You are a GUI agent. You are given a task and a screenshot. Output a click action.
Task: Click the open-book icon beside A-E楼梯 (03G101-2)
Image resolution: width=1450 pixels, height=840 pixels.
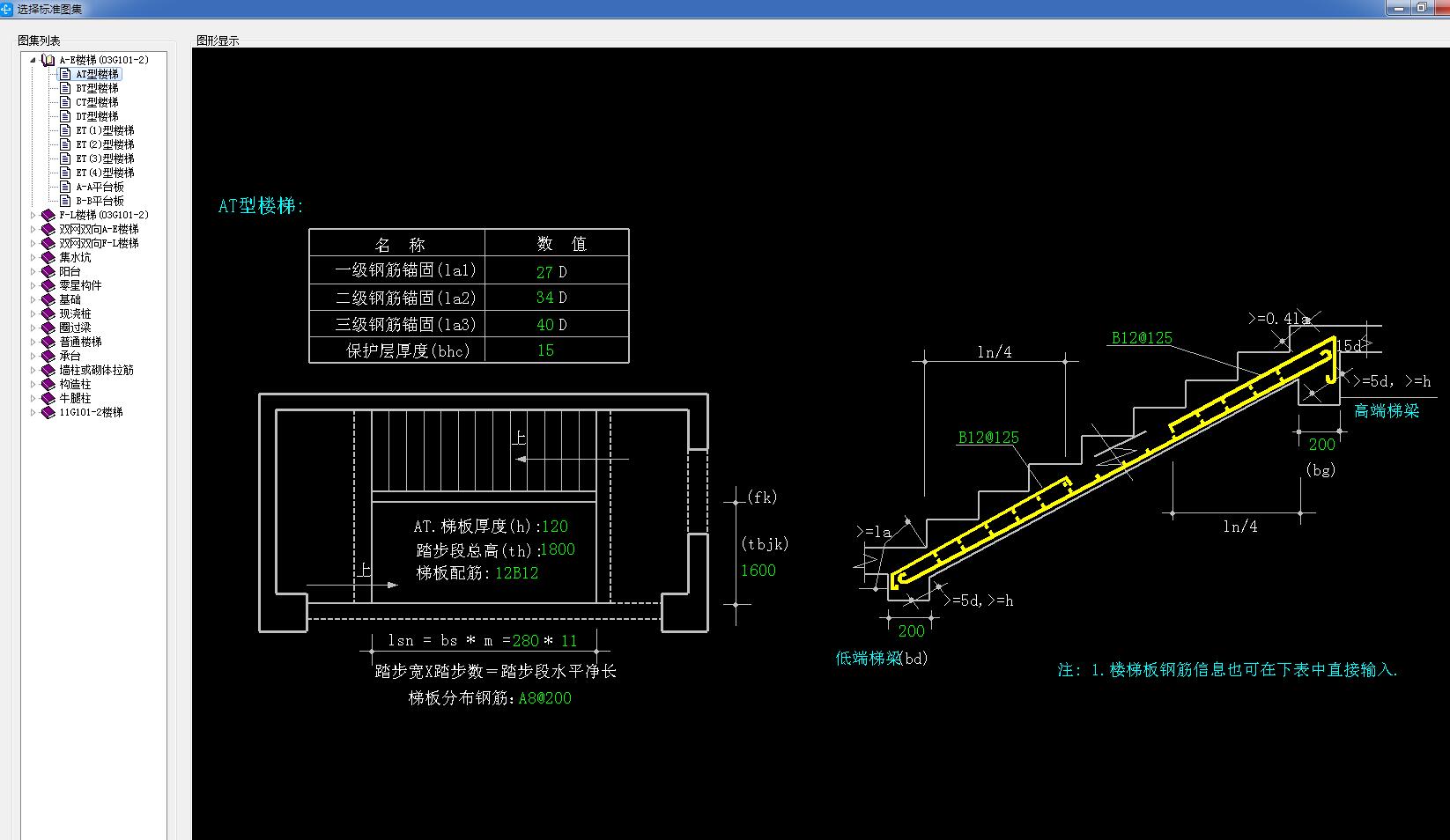(x=48, y=60)
